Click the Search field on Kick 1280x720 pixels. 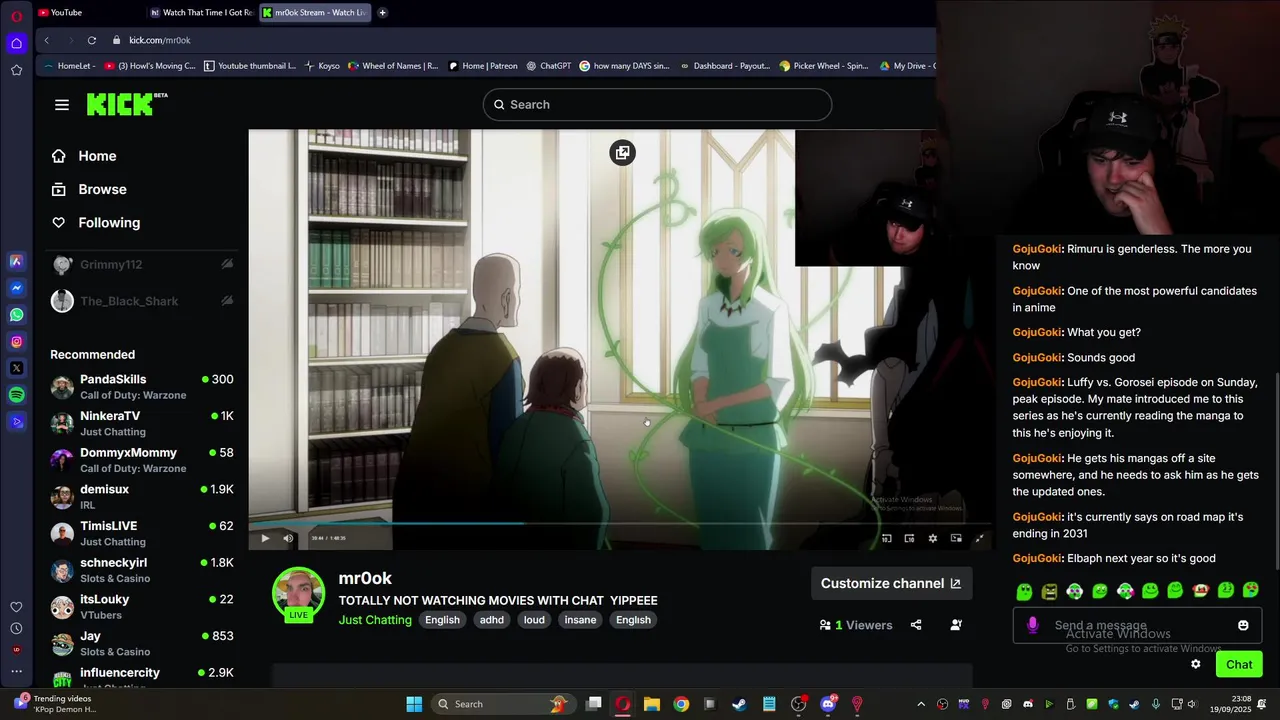click(x=657, y=105)
